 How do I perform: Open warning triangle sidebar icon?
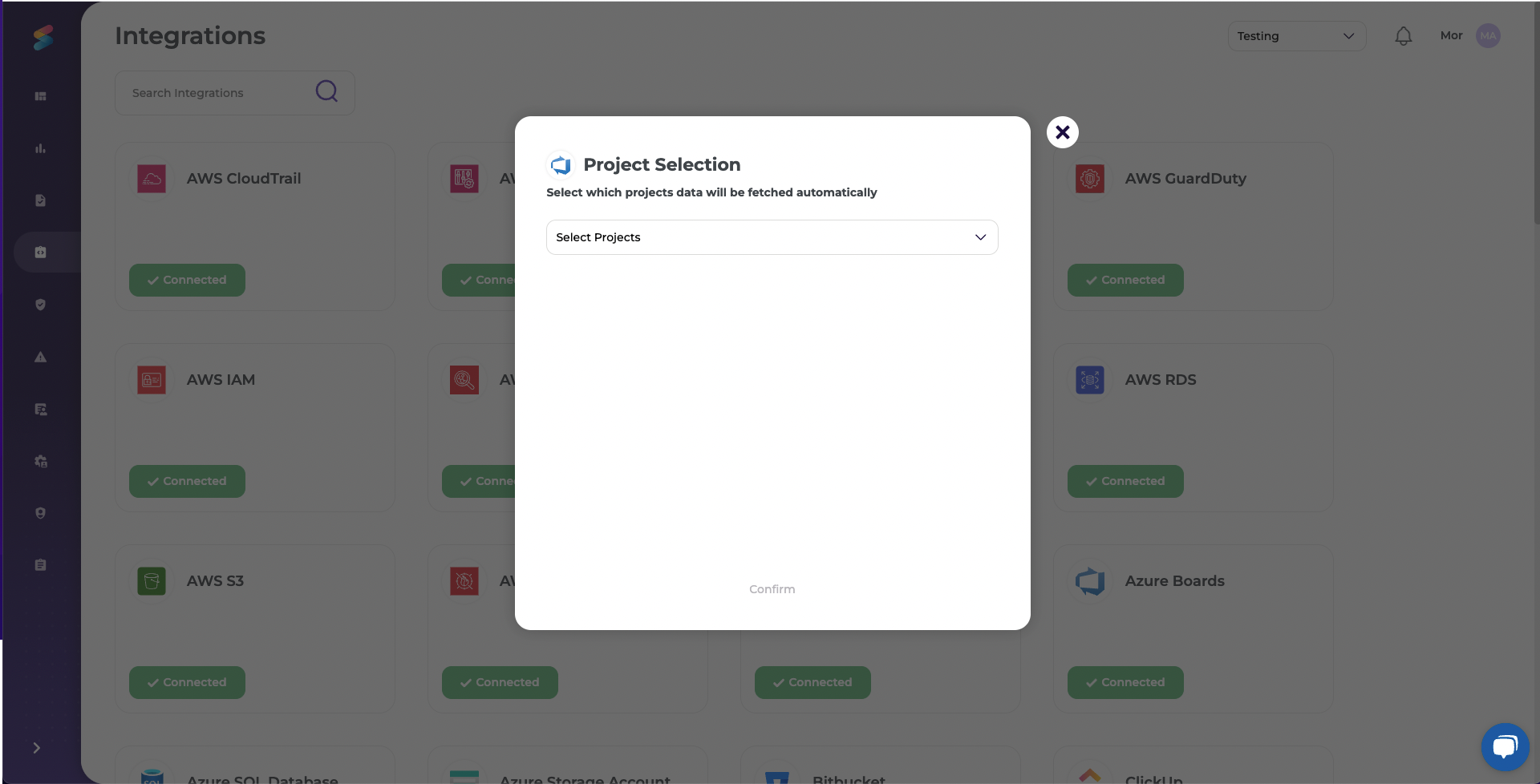[x=40, y=358]
